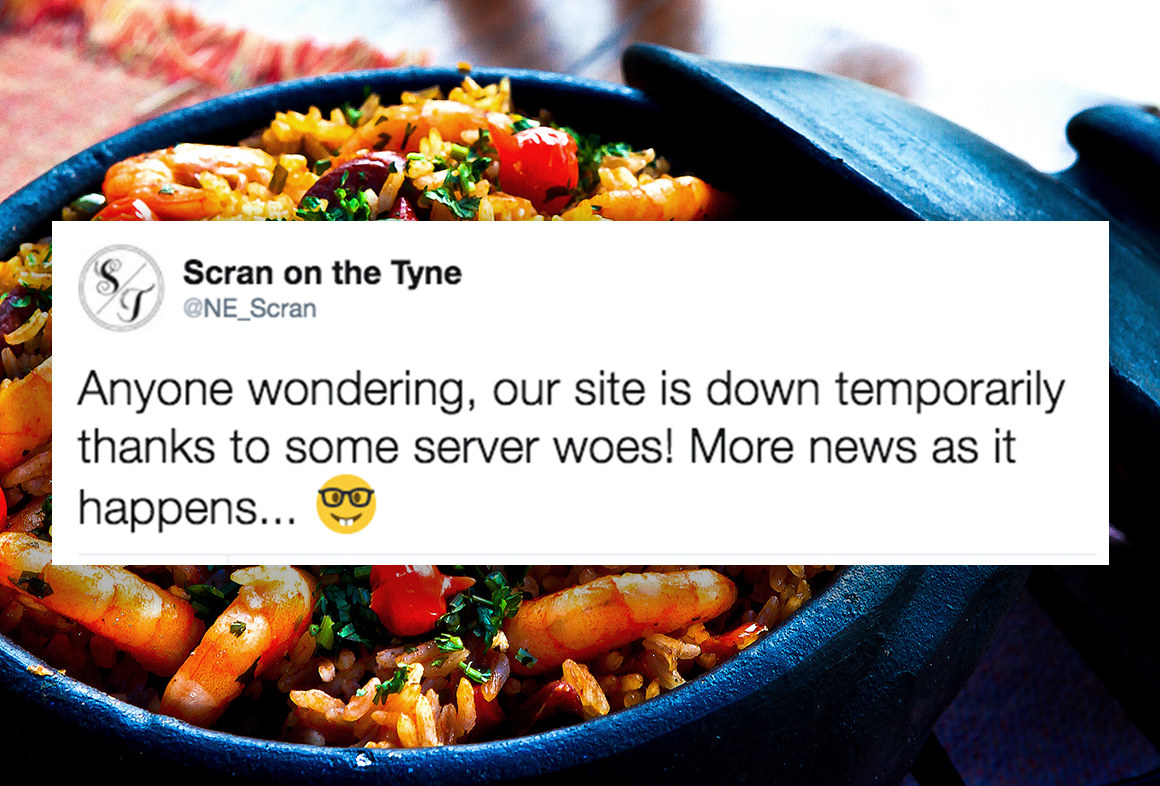Image resolution: width=1160 pixels, height=786 pixels.
Task: Click the grey divider line below the tweet
Action: (x=587, y=554)
